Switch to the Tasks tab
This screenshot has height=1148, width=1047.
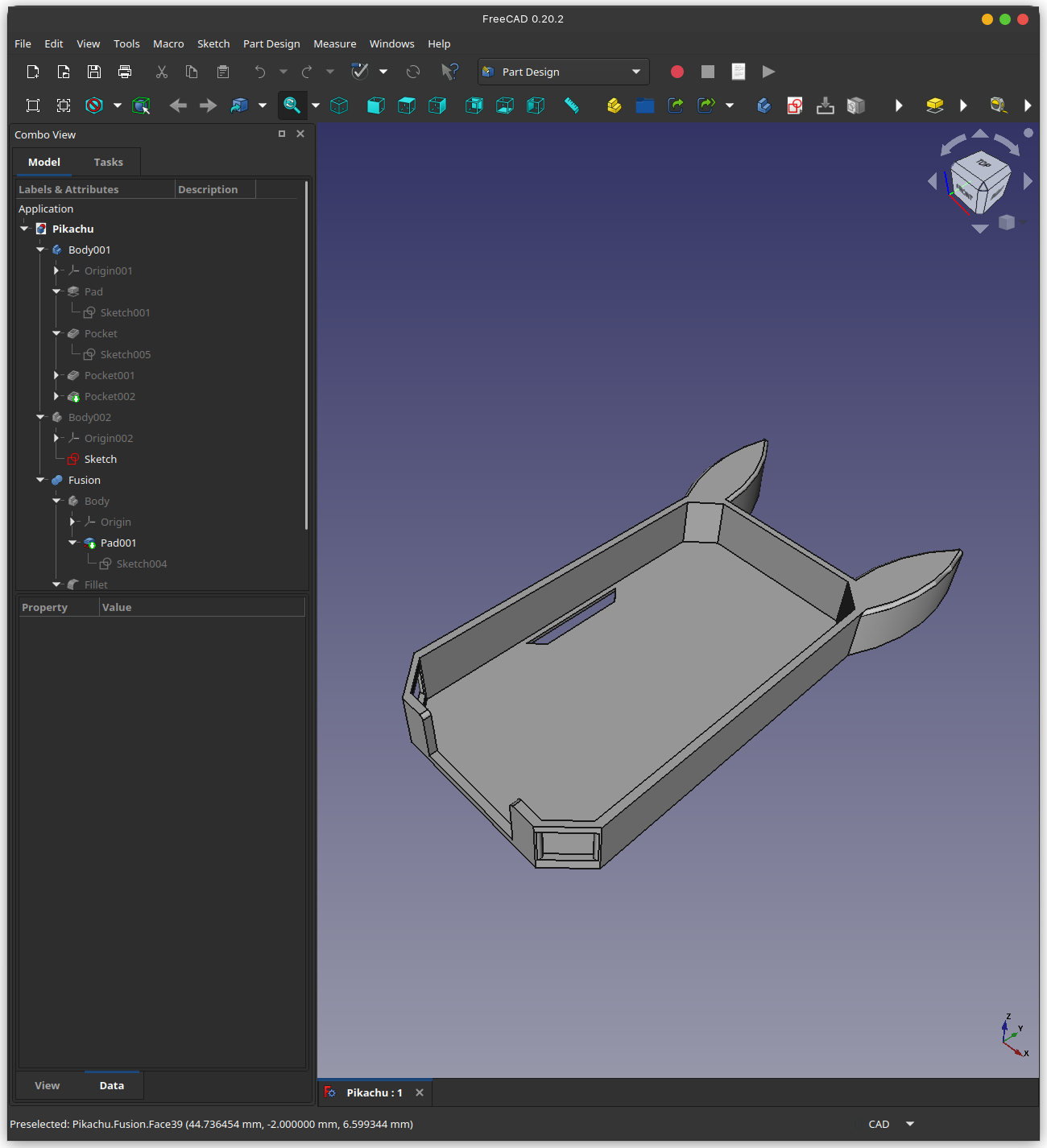point(108,162)
